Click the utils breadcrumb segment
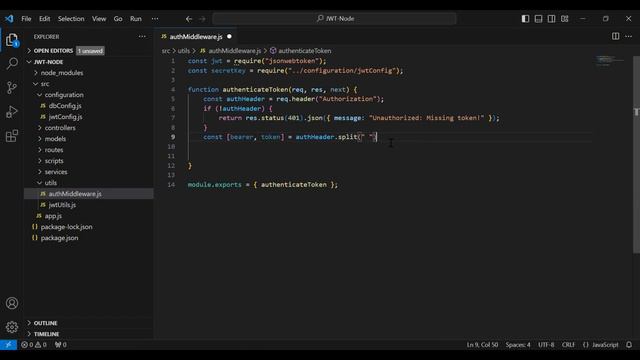The width and height of the screenshot is (640, 360). (184, 51)
